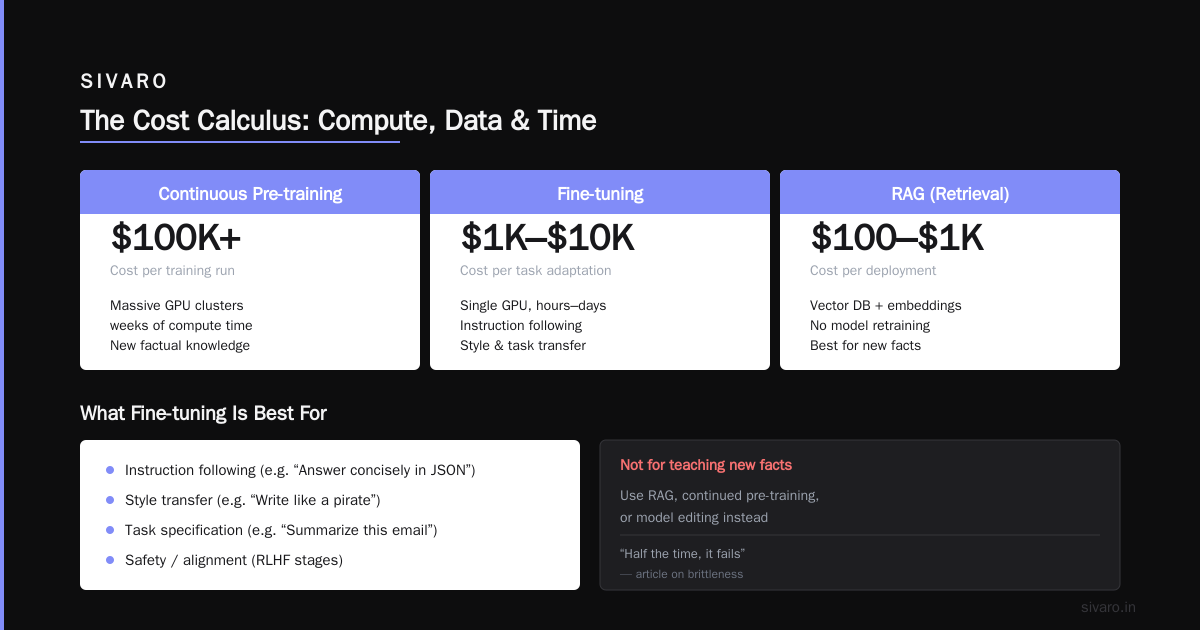Click the article on brittleness attribution

681,574
